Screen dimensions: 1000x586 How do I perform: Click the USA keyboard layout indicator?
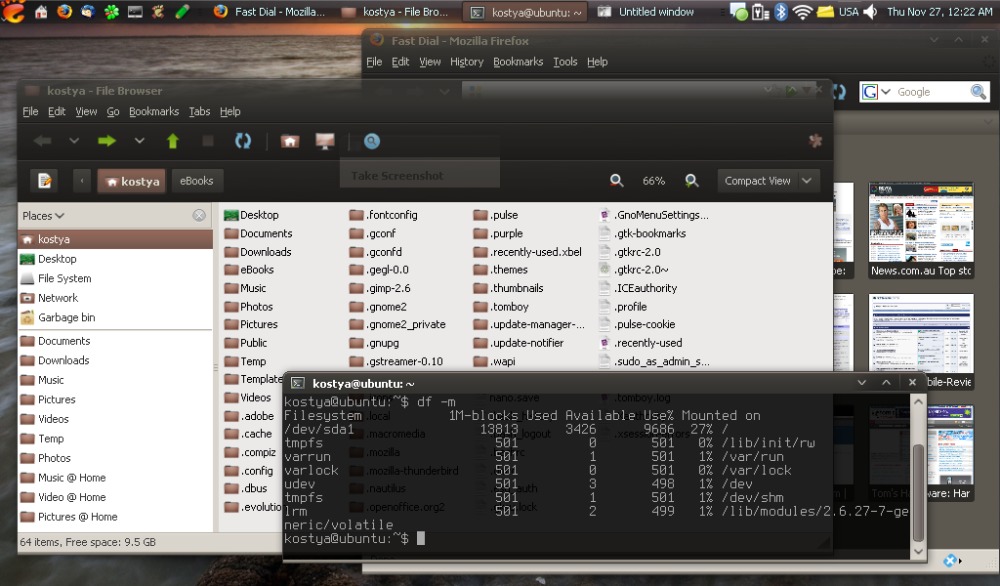click(x=848, y=11)
